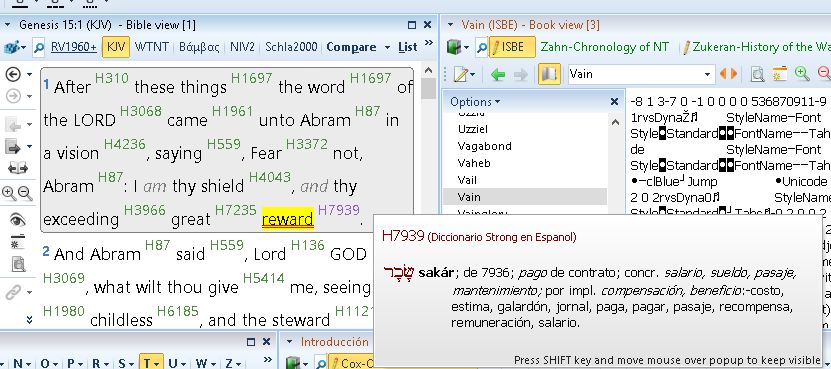Jump to next chapter icon in Bible view
This screenshot has width=831, height=369.
[x=13, y=146]
